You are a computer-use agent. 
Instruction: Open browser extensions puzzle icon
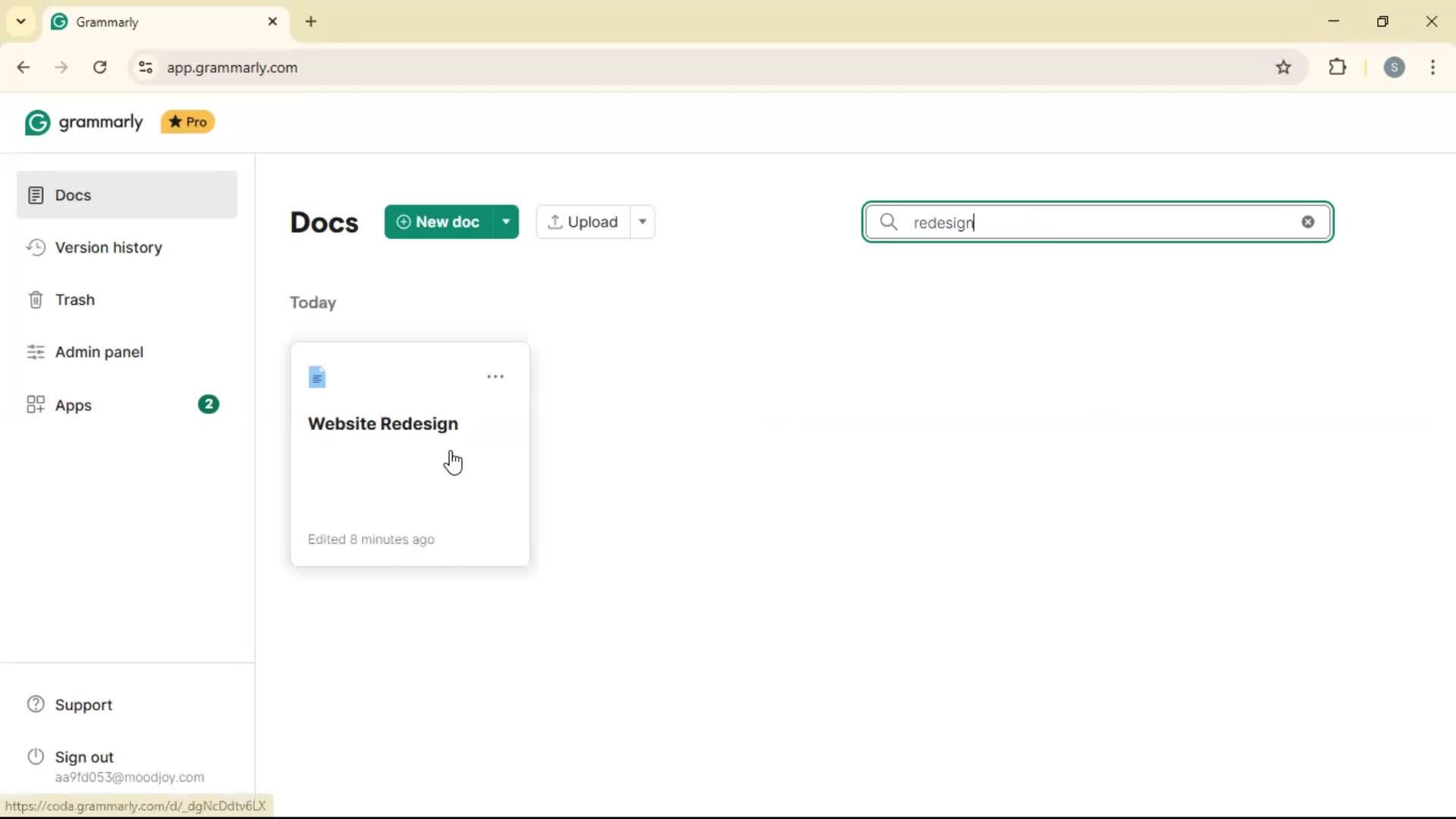[x=1338, y=67]
